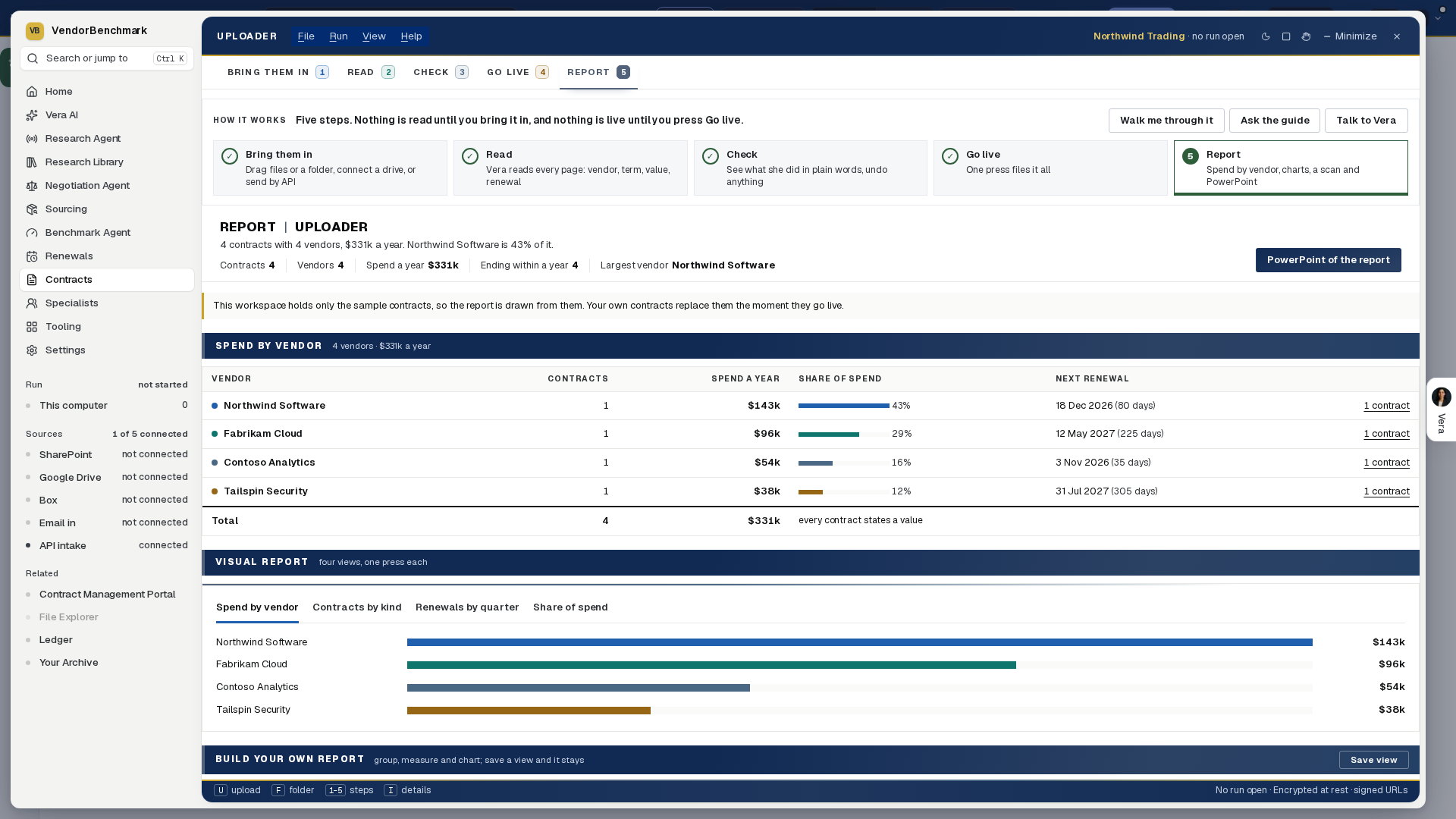Screen dimensions: 1456x819
Task: Toggle dark mode with the moon icon
Action: [x=1266, y=36]
